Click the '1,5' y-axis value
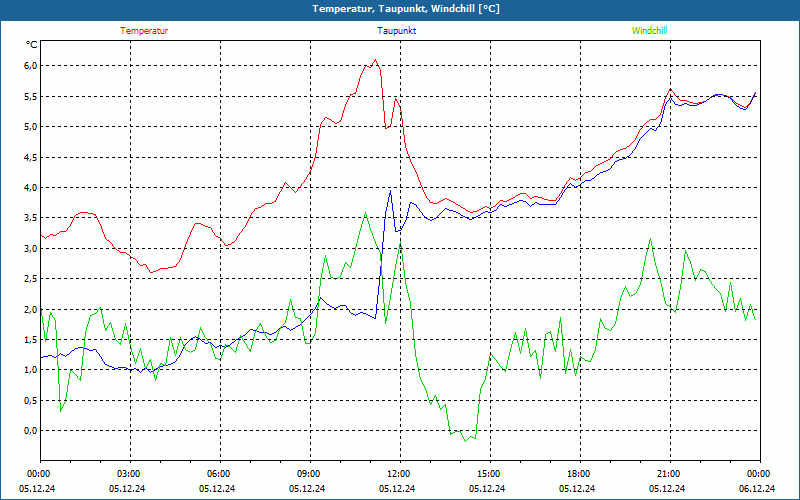Screen dimensions: 800x500 click(x=31, y=339)
